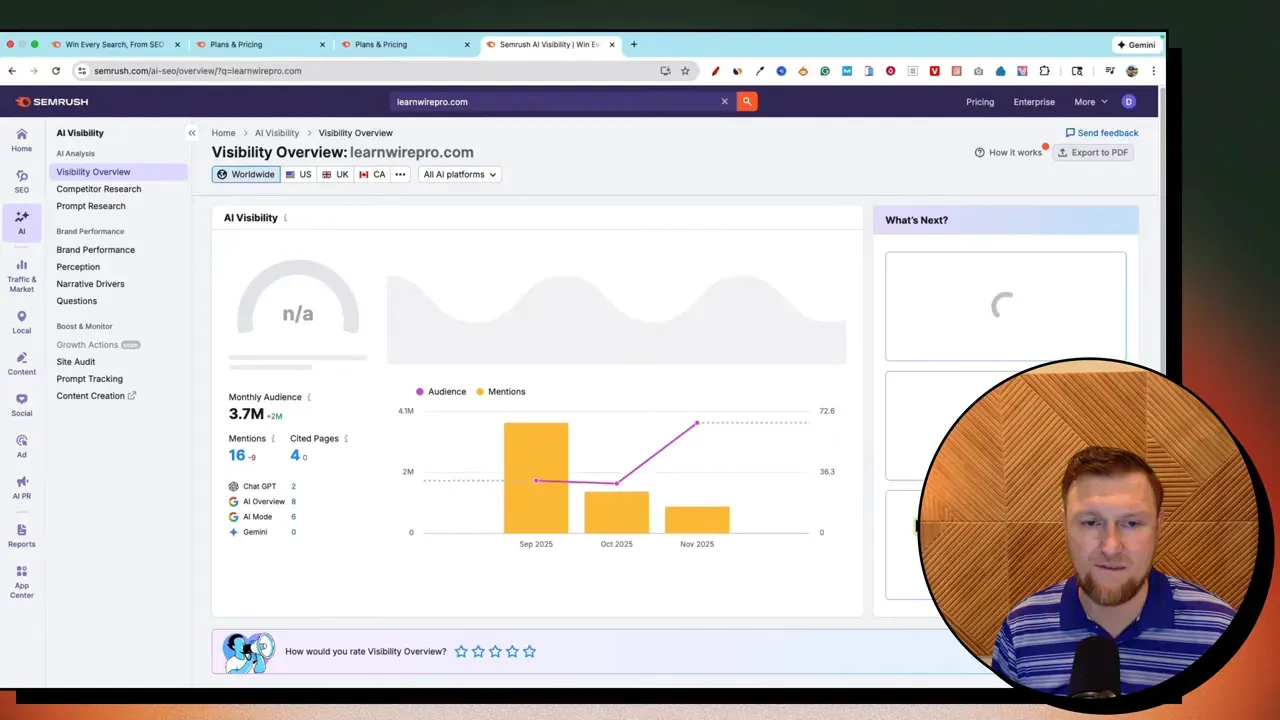
Task: Select the US region filter
Action: pyautogui.click(x=298, y=174)
